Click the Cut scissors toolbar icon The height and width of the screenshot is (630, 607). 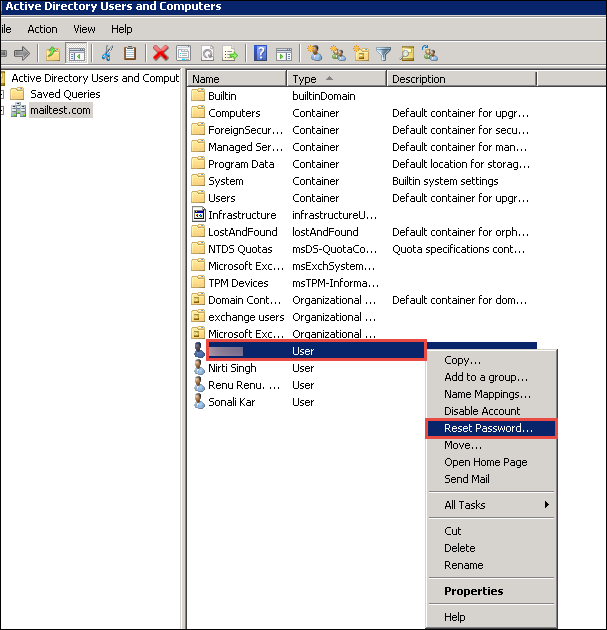pyautogui.click(x=107, y=53)
